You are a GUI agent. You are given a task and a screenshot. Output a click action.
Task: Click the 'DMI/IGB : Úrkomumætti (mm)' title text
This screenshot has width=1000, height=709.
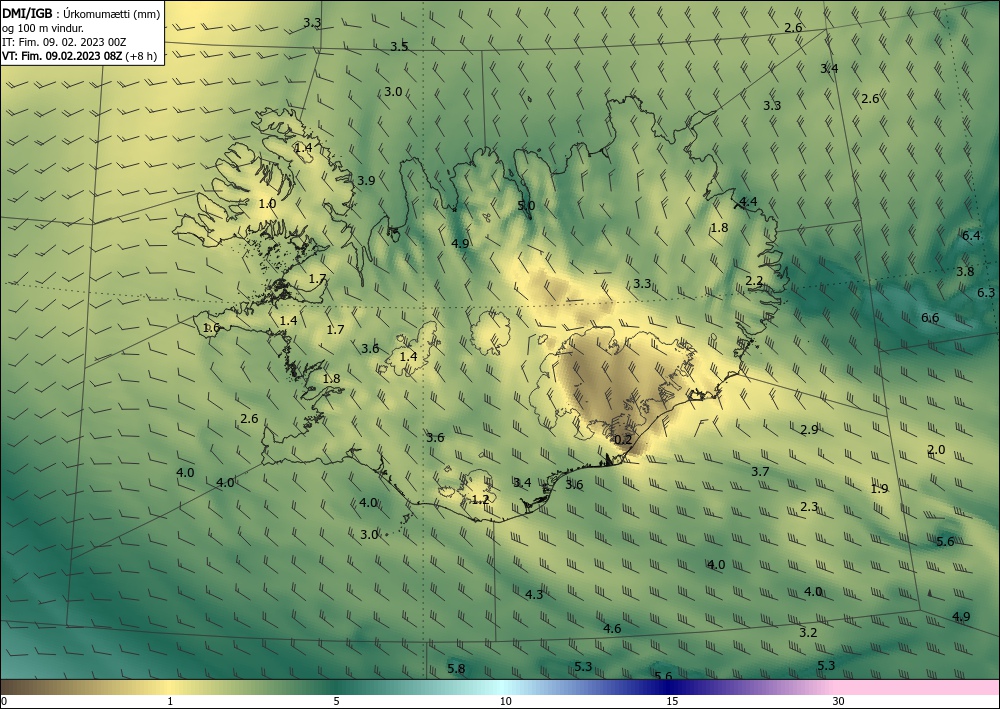(x=81, y=14)
